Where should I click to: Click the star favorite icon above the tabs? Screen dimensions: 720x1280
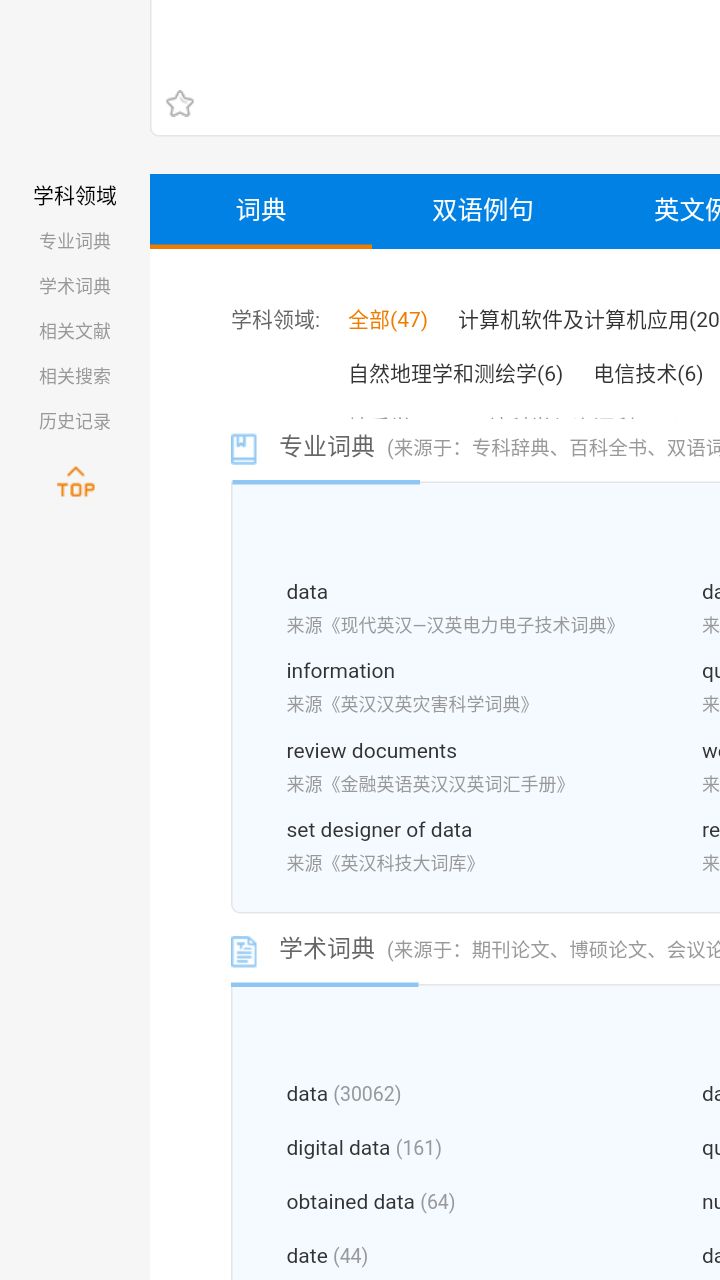(x=180, y=104)
